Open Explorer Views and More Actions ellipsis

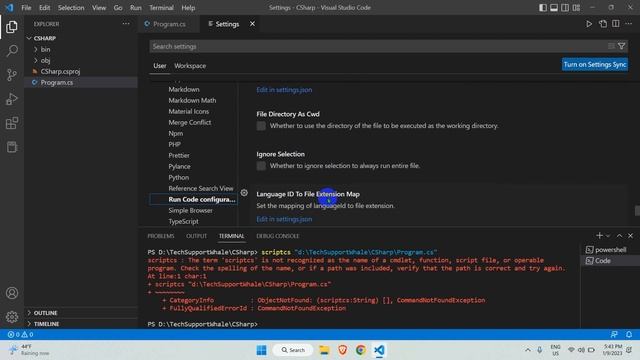pos(126,24)
